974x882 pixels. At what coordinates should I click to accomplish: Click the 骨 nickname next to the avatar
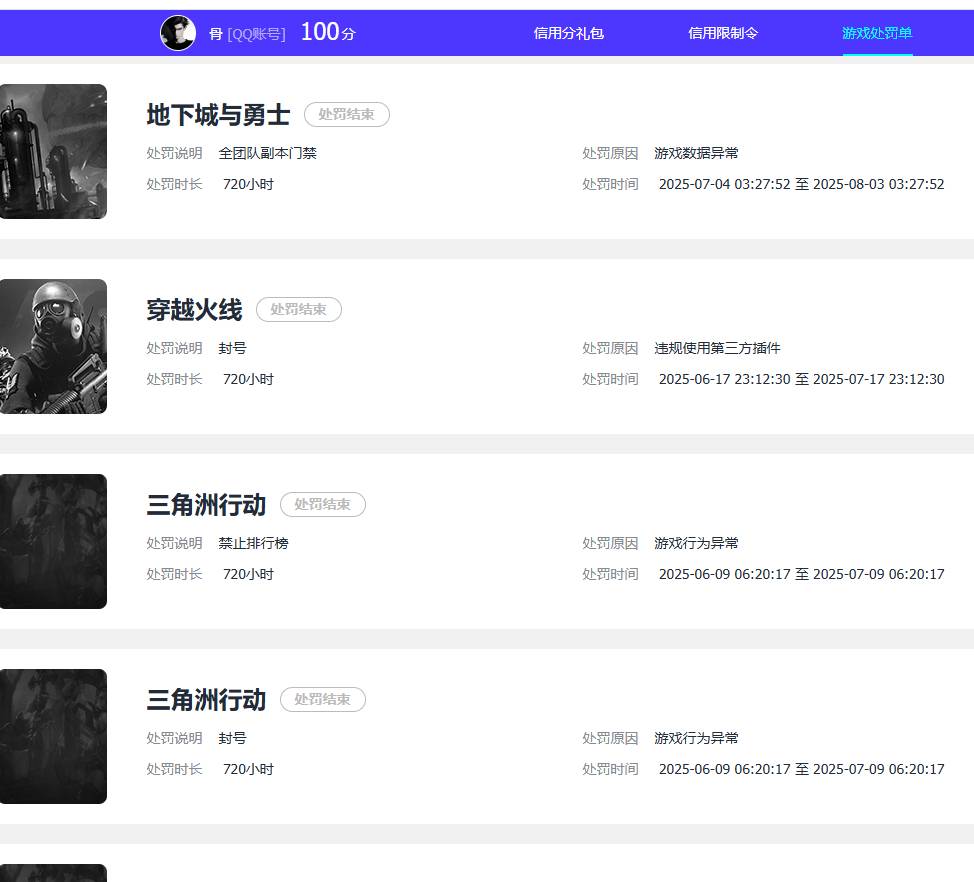click(x=214, y=33)
